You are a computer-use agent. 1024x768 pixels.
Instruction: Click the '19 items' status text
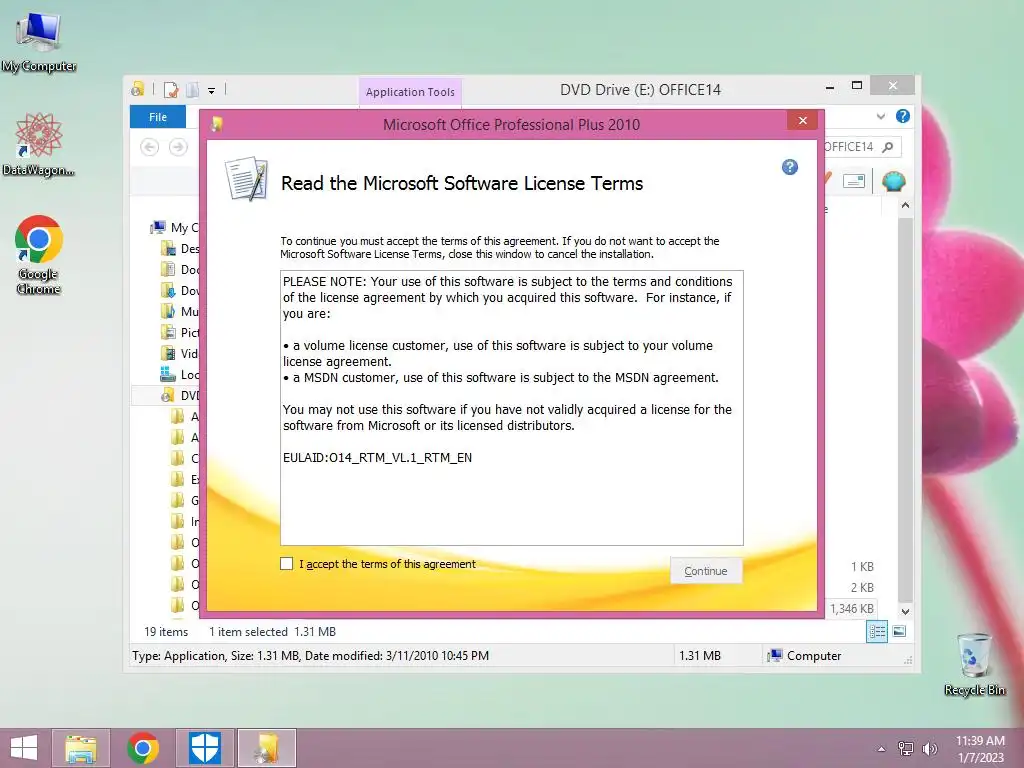(x=166, y=632)
